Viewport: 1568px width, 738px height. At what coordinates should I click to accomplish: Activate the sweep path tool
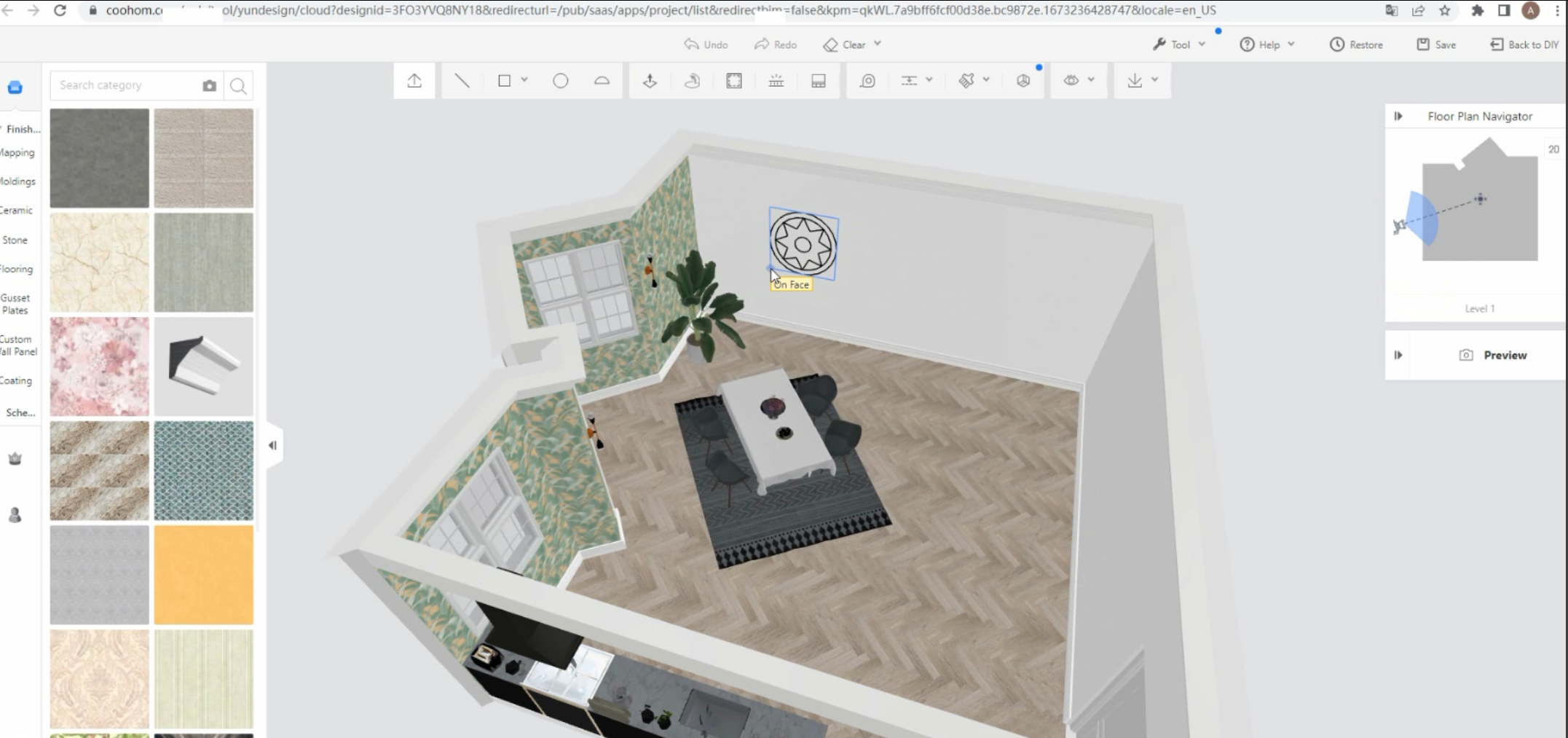tap(692, 81)
